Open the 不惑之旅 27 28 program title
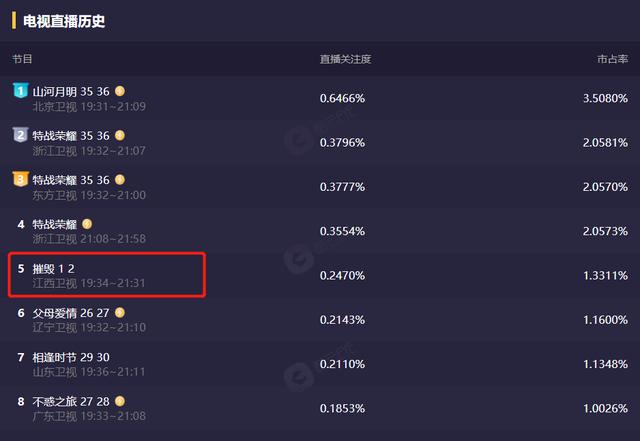The height and width of the screenshot is (441, 640). (x=71, y=402)
